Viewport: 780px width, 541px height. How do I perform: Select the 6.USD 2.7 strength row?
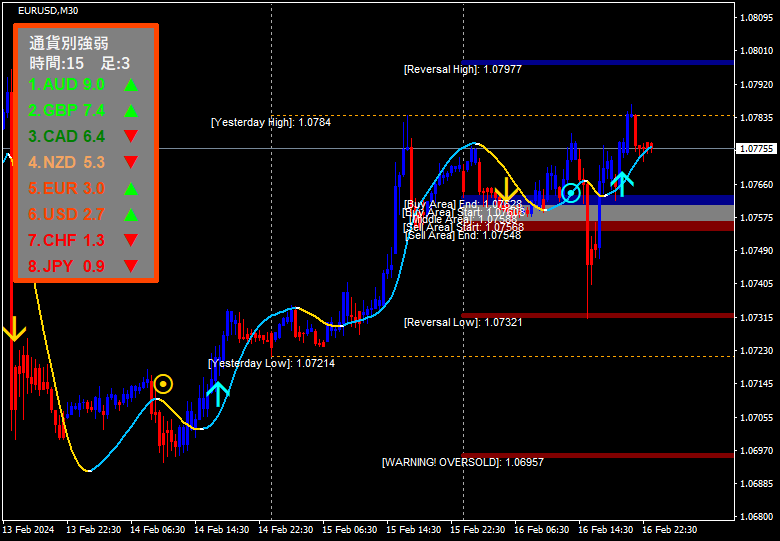[66, 214]
